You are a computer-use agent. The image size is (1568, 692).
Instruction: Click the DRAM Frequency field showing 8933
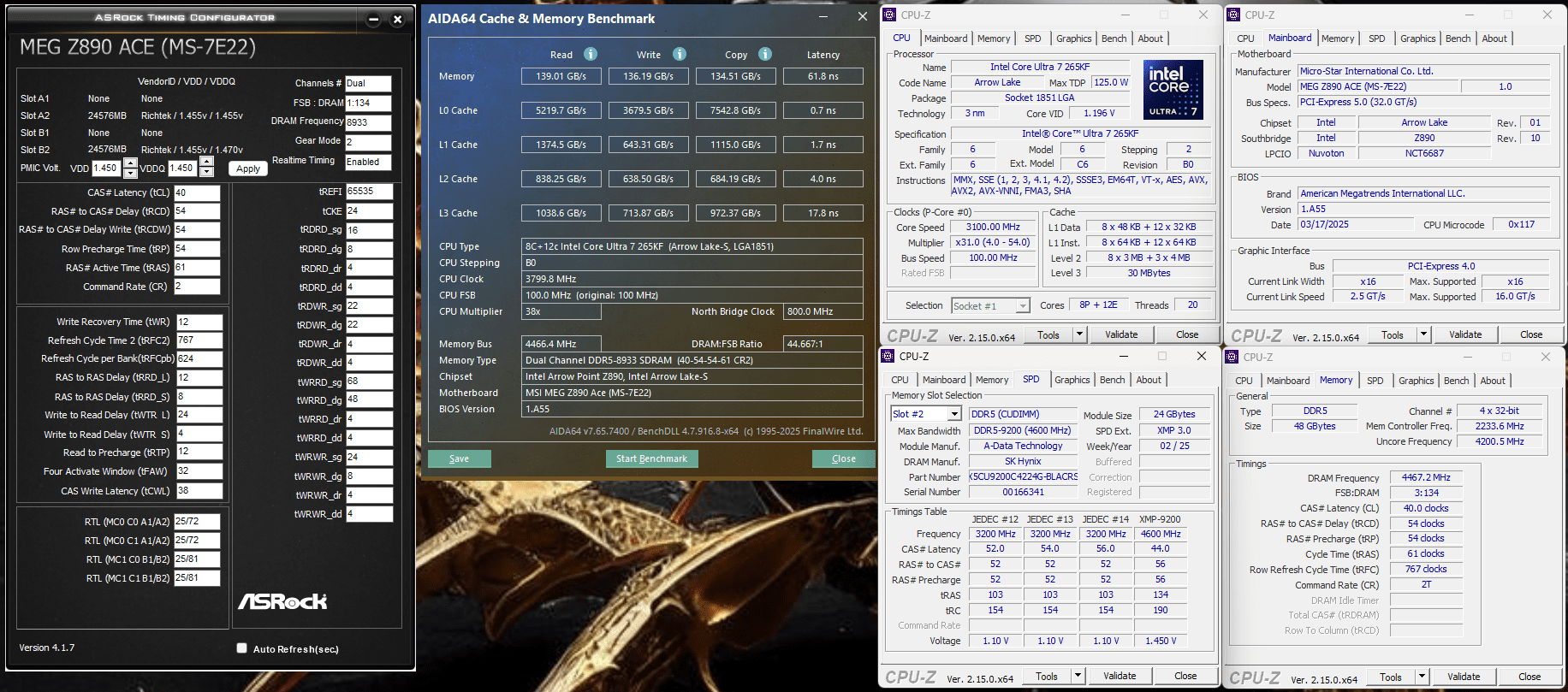(x=368, y=122)
